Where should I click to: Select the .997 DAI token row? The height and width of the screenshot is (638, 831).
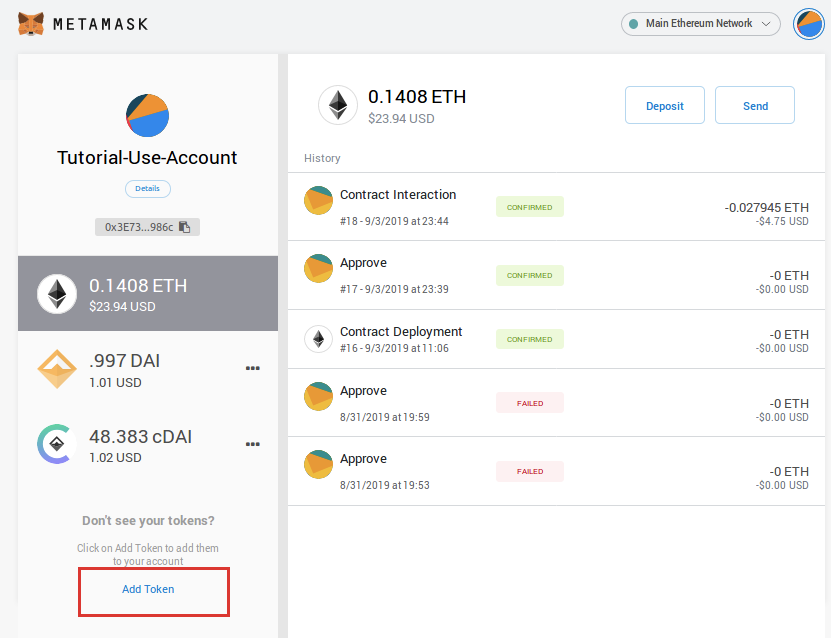(148, 369)
